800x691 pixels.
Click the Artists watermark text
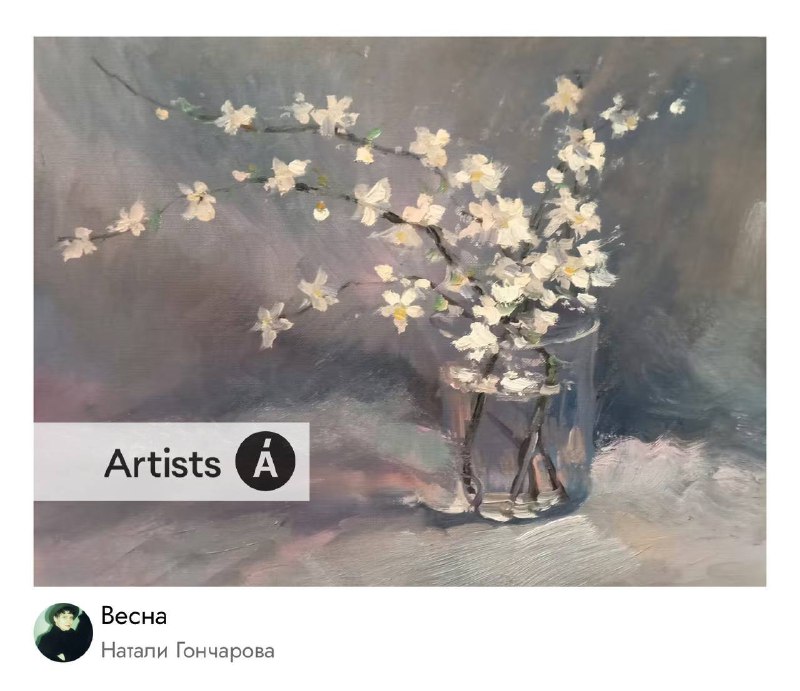point(163,463)
